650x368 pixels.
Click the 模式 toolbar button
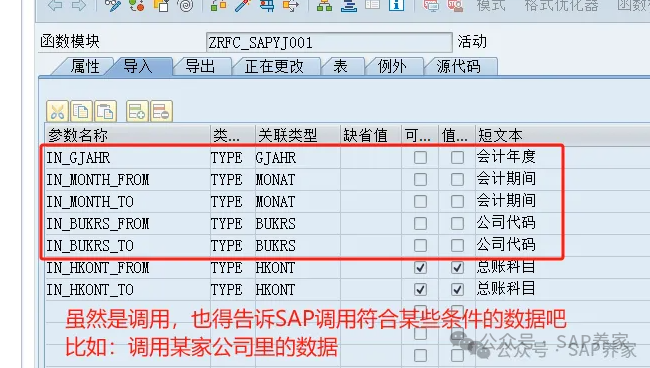[491, 5]
